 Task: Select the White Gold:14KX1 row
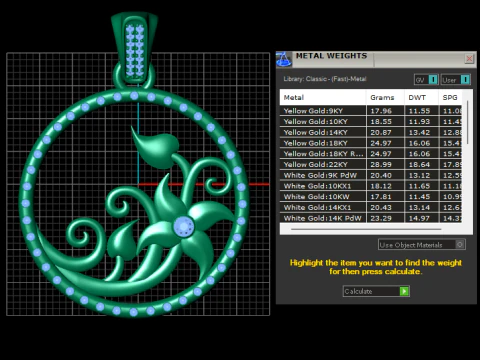pyautogui.click(x=371, y=207)
